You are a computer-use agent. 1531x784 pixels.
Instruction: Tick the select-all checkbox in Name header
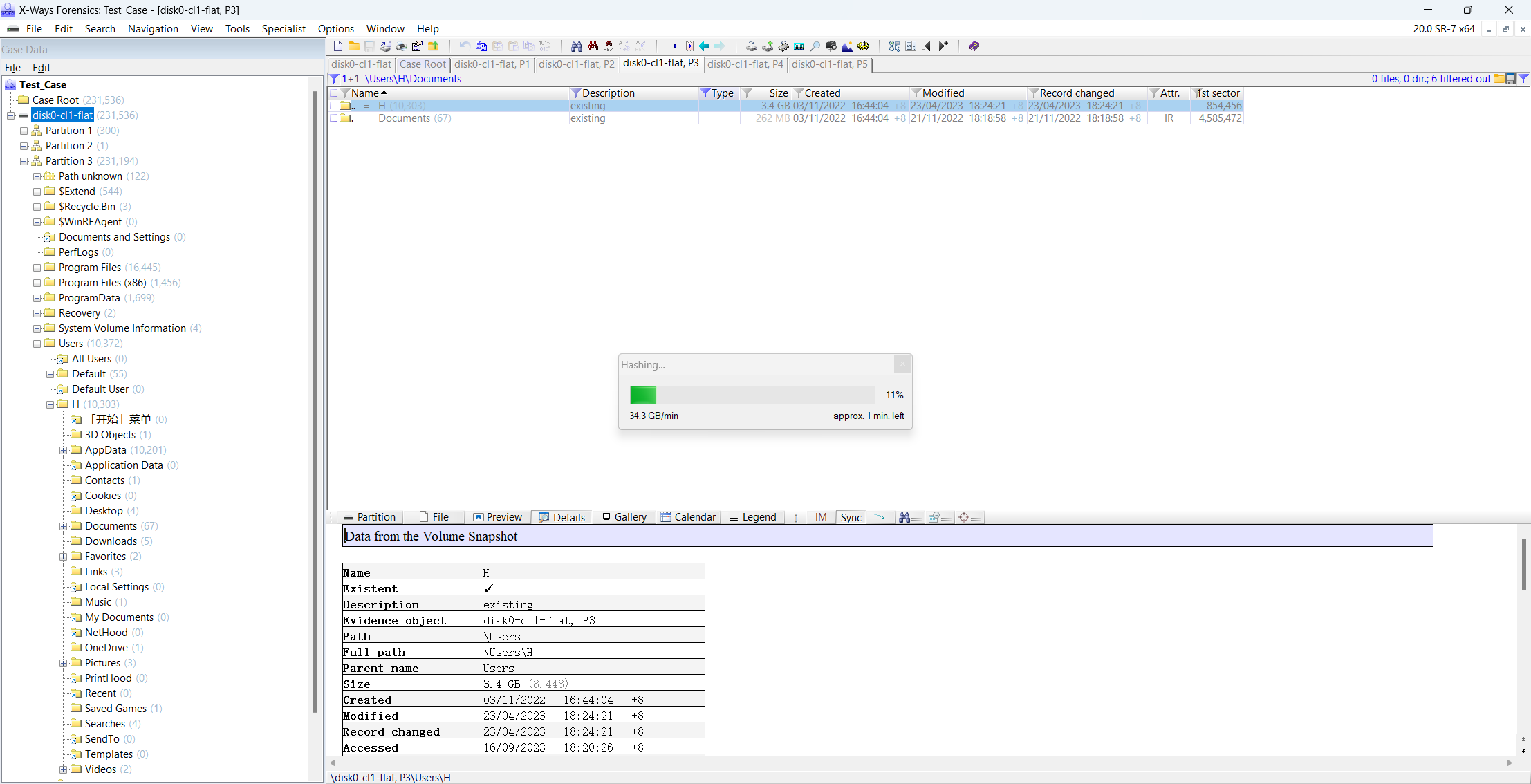pos(334,93)
